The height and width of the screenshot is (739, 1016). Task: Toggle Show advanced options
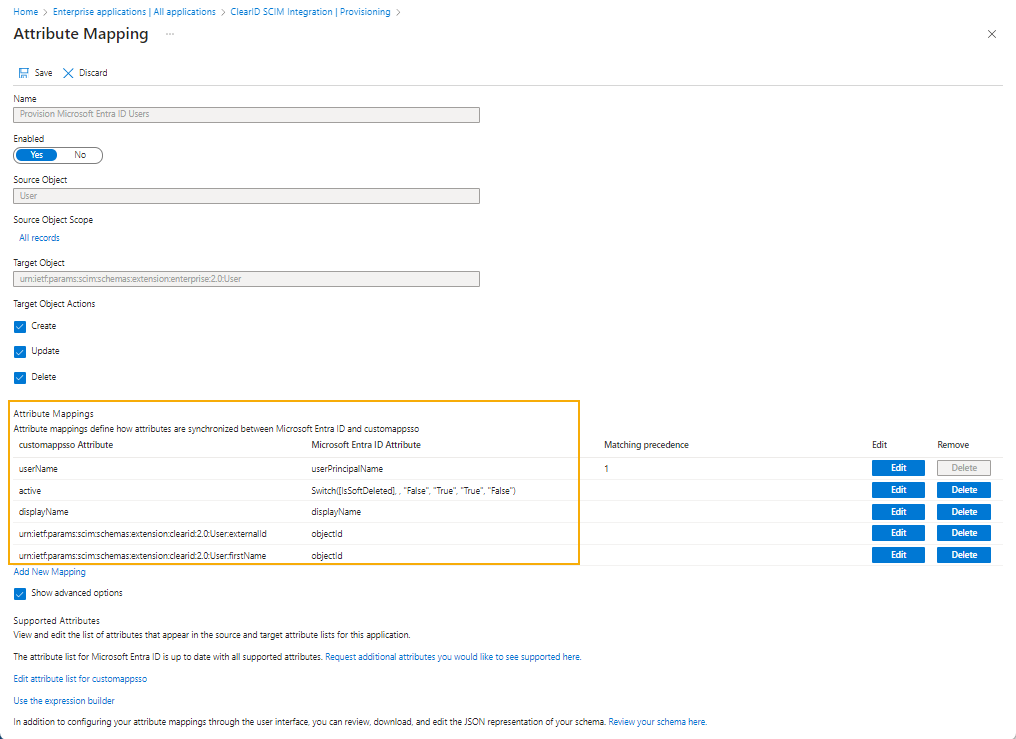click(x=19, y=593)
